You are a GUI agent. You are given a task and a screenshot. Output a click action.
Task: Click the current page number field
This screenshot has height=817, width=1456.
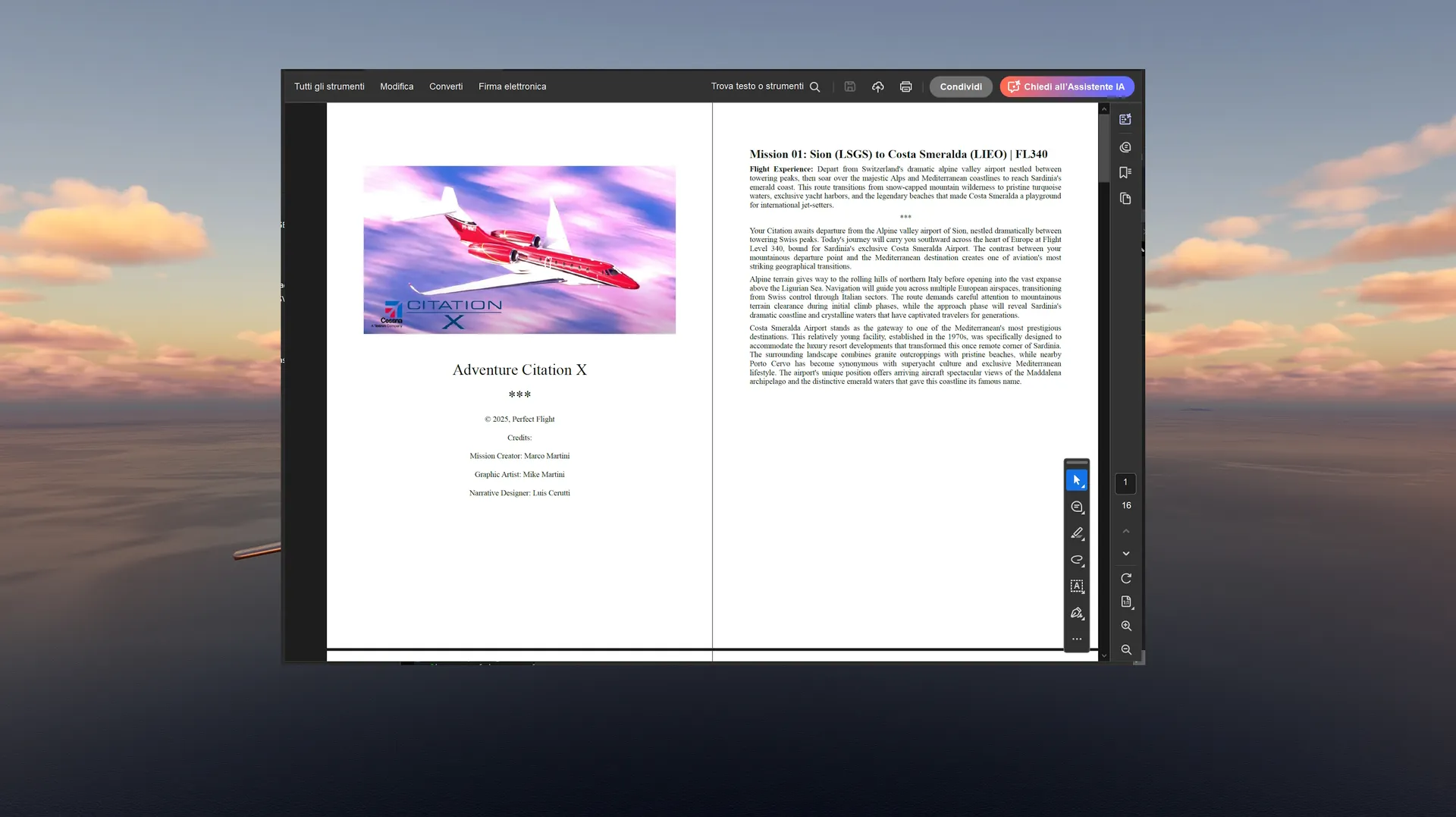coord(1125,482)
